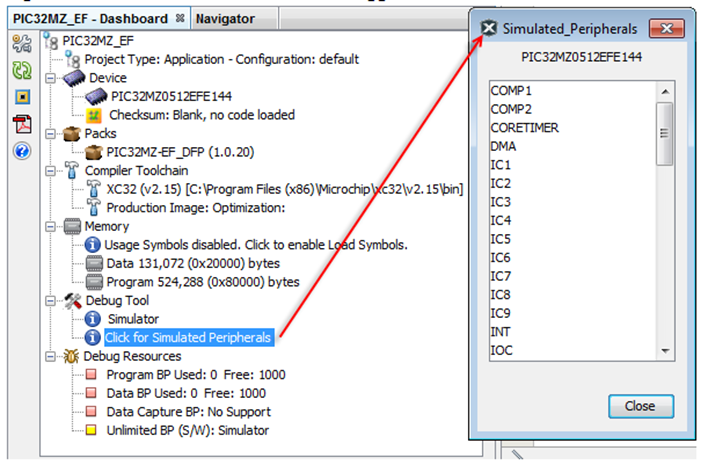
Task: Click the Simulated_Peripherals dialog title icon
Action: click(489, 28)
